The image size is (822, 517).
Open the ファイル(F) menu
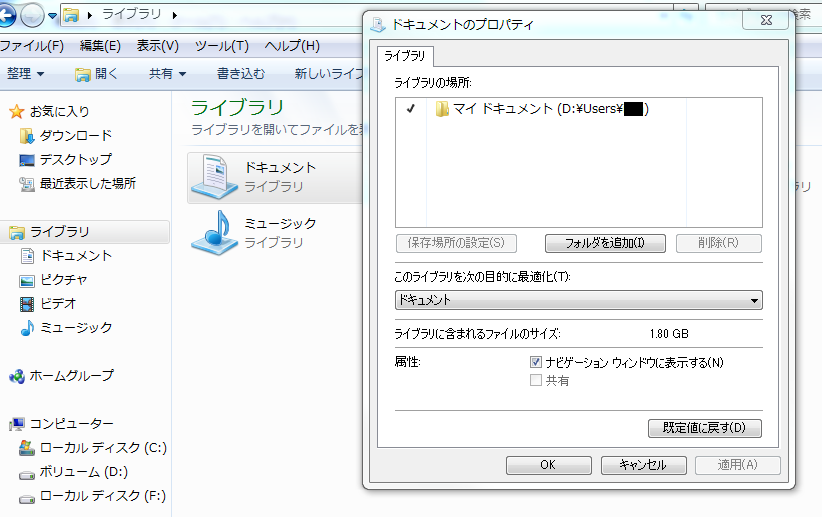[x=32, y=46]
